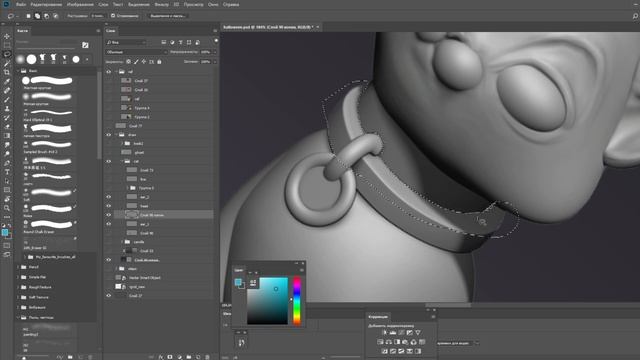This screenshot has height=360, width=640.
Task: Add an Invert adjustment icon
Action: pos(384,351)
